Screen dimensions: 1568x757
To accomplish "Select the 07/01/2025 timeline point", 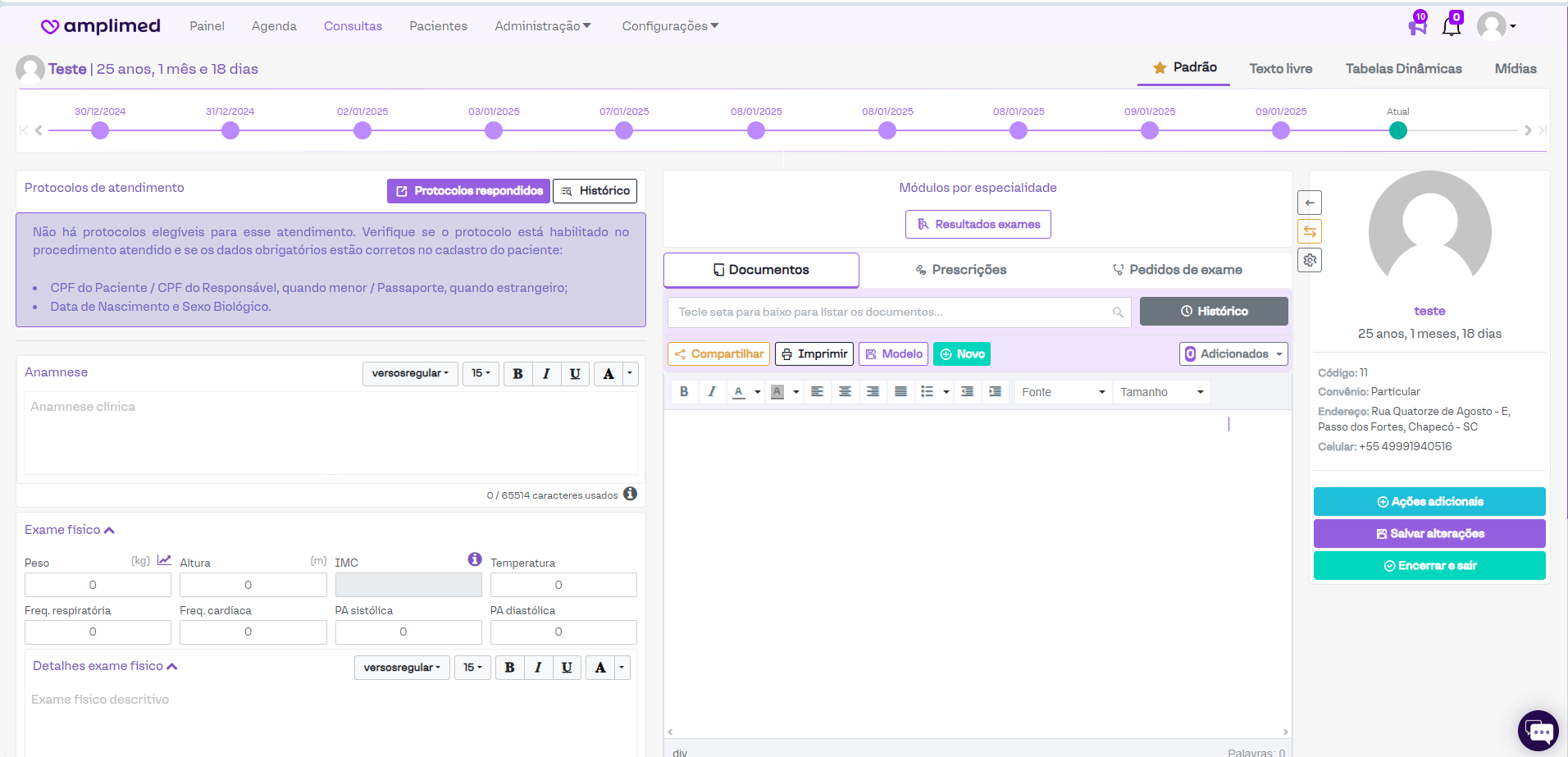I will [x=624, y=130].
